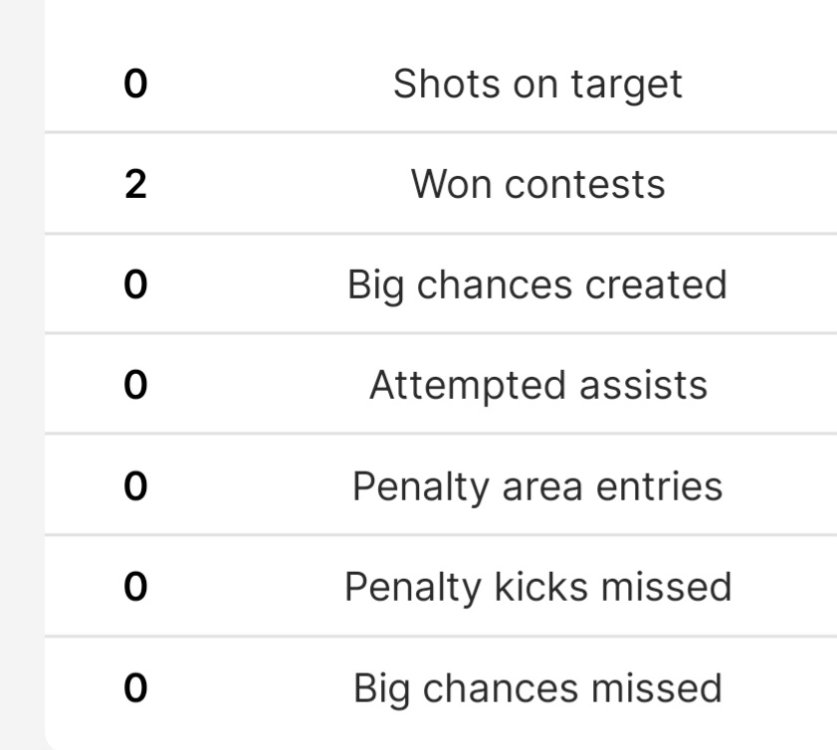Click the zero beside Penalty kicks missed
The image size is (837, 750).
click(135, 586)
